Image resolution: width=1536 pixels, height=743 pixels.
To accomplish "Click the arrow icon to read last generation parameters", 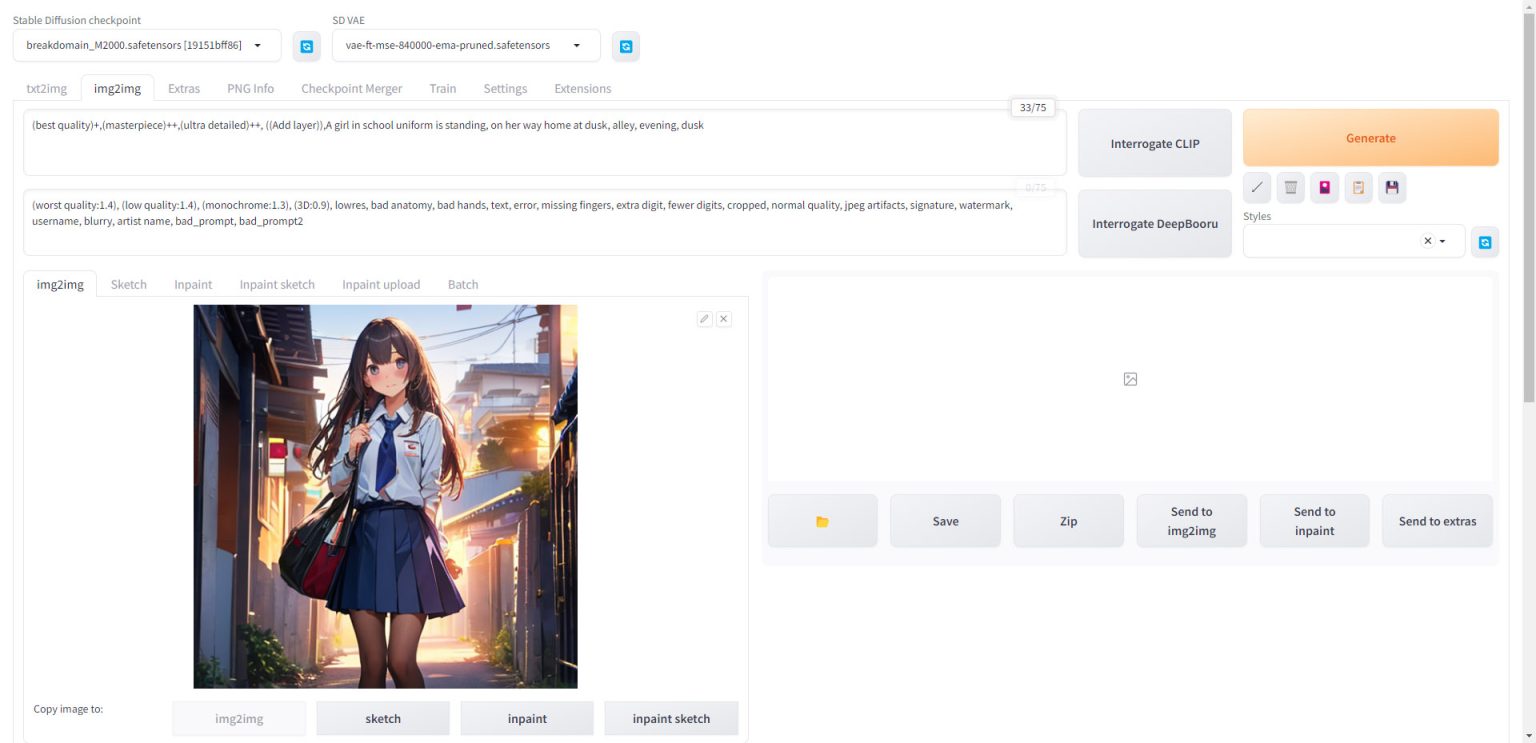I will tap(1257, 187).
